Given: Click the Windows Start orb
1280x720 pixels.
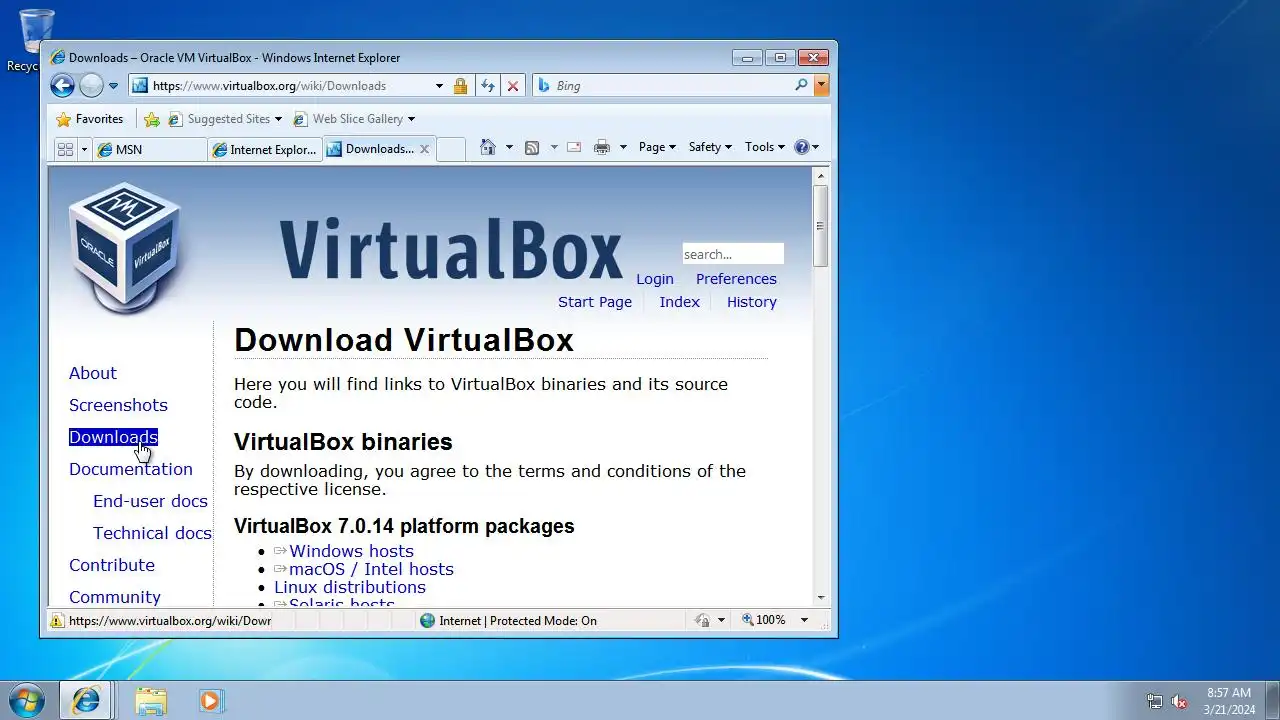Looking at the screenshot, I should pos(25,701).
